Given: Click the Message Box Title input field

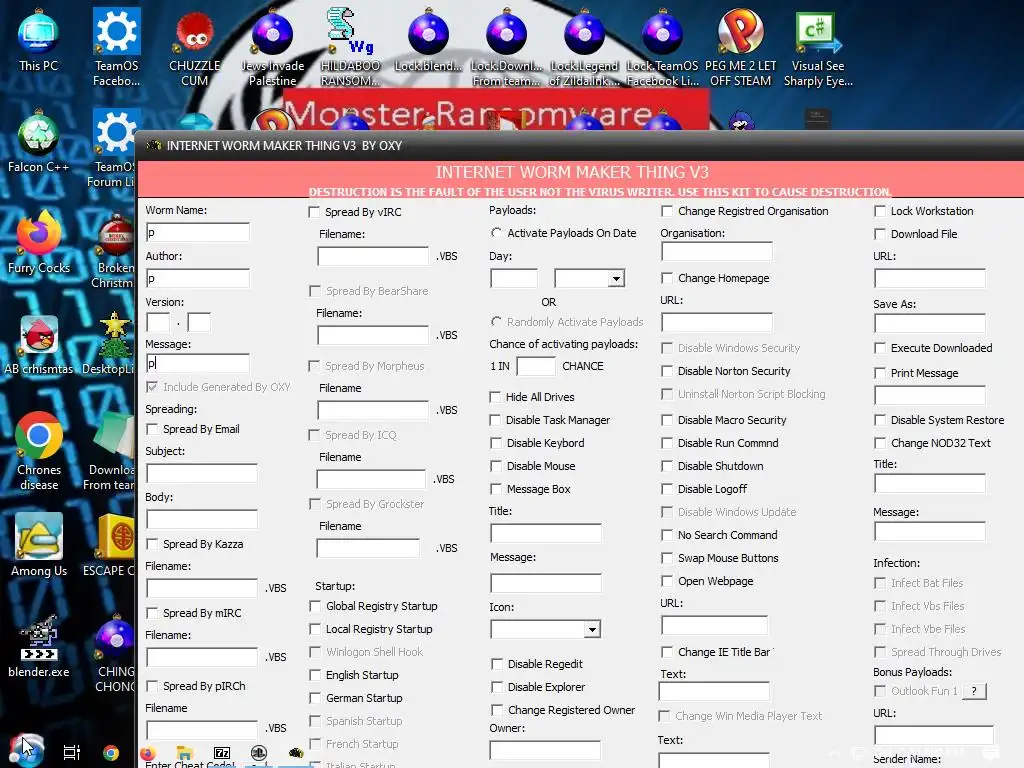Looking at the screenshot, I should click(x=546, y=534).
